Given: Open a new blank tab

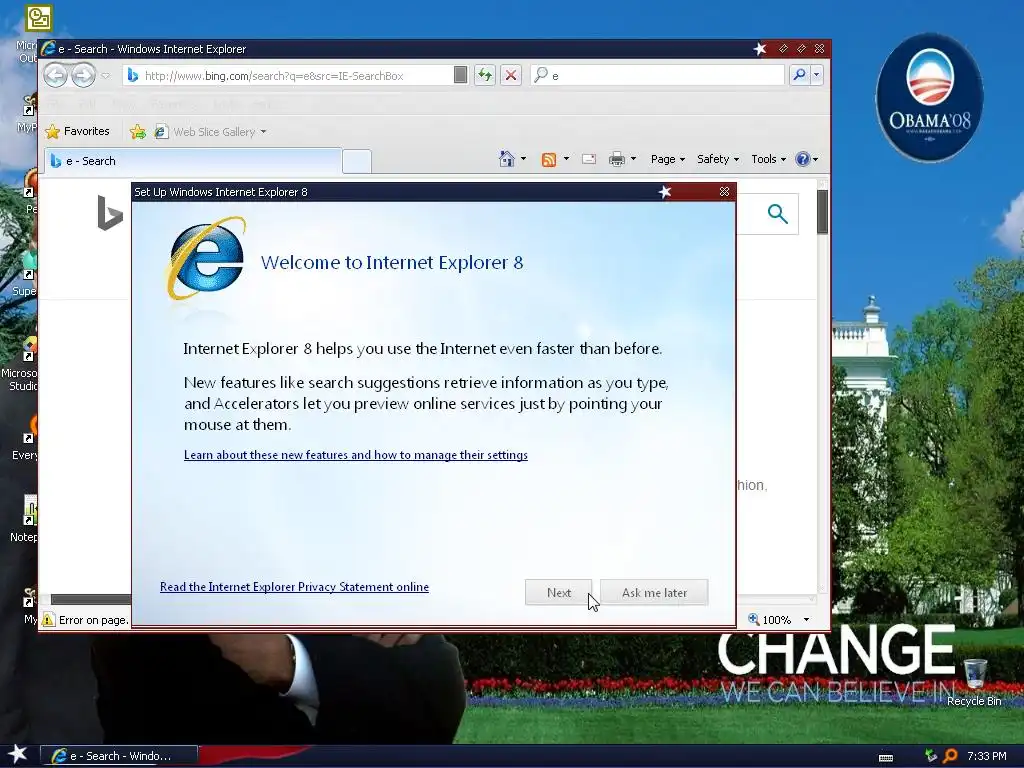Looking at the screenshot, I should [x=357, y=161].
